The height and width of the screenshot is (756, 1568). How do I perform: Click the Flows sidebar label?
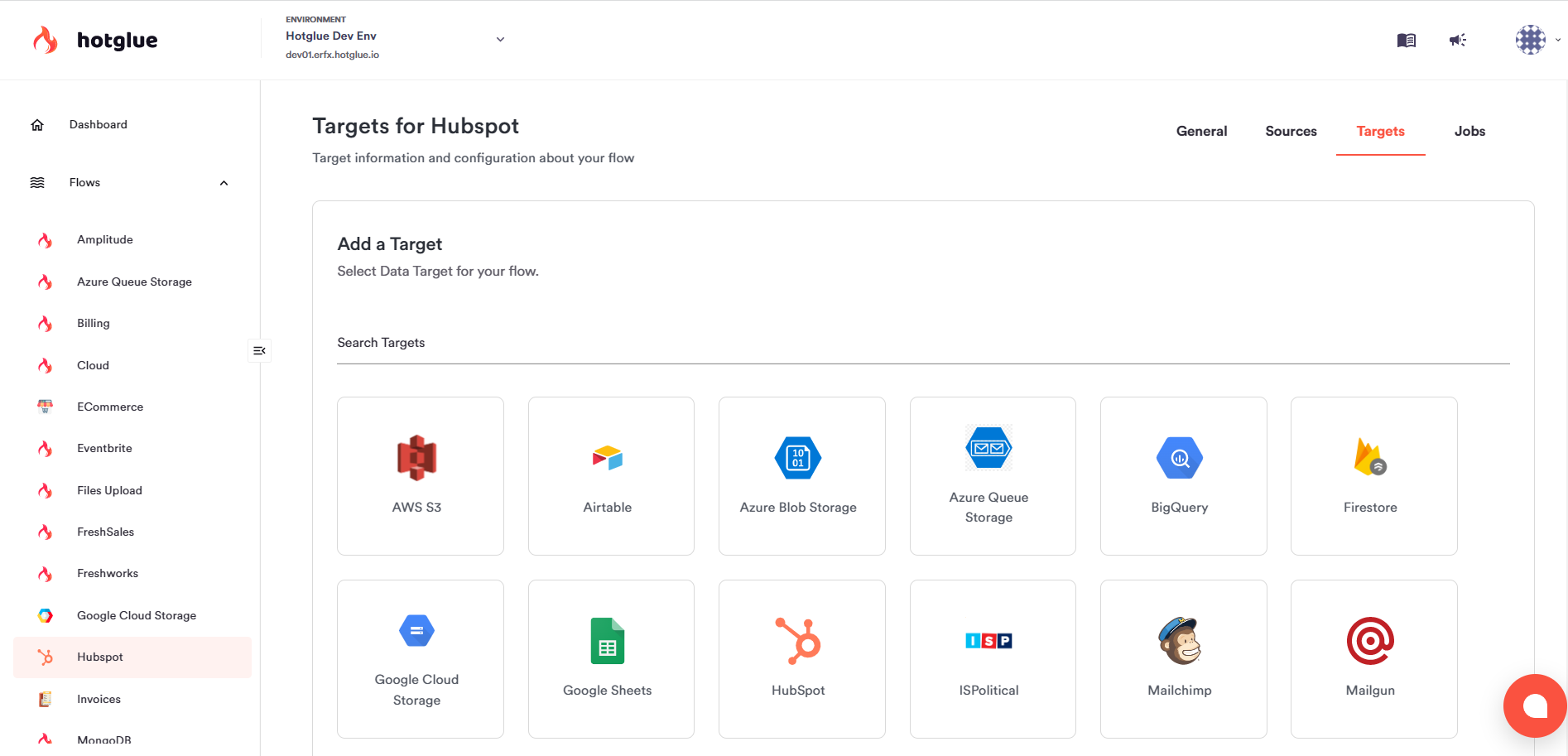[x=84, y=183]
